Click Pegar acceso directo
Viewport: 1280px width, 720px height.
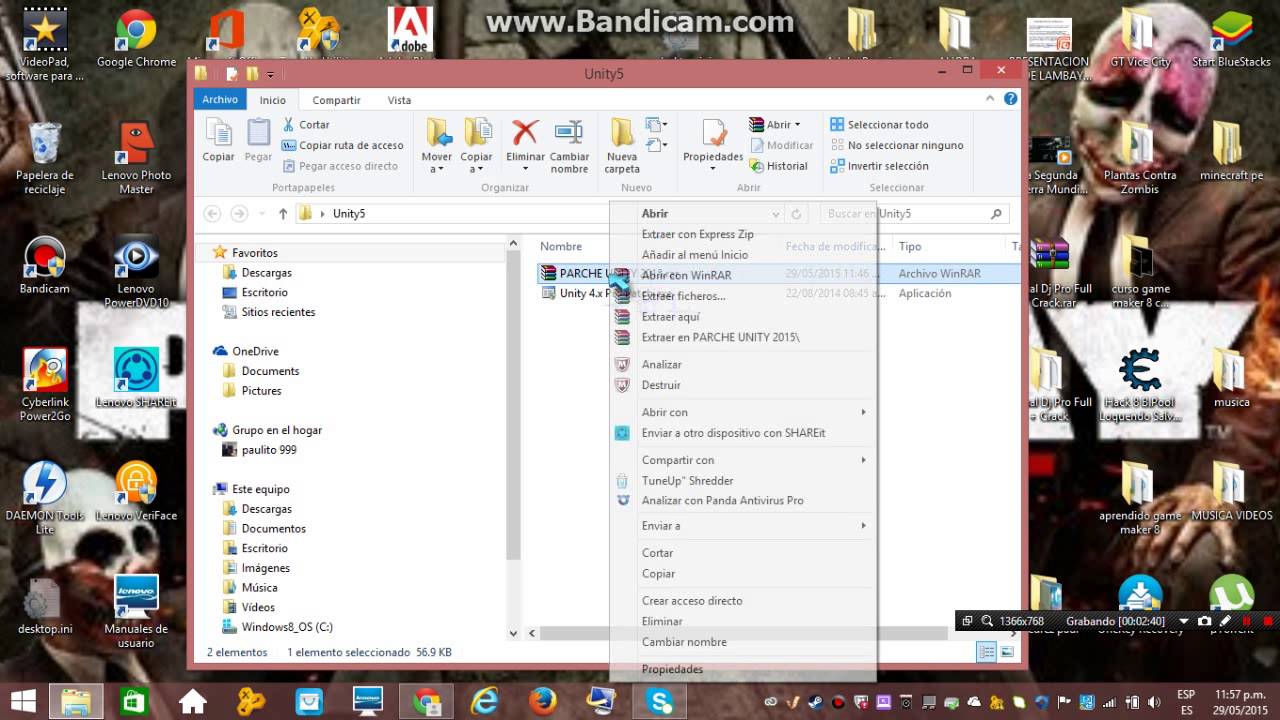point(339,166)
